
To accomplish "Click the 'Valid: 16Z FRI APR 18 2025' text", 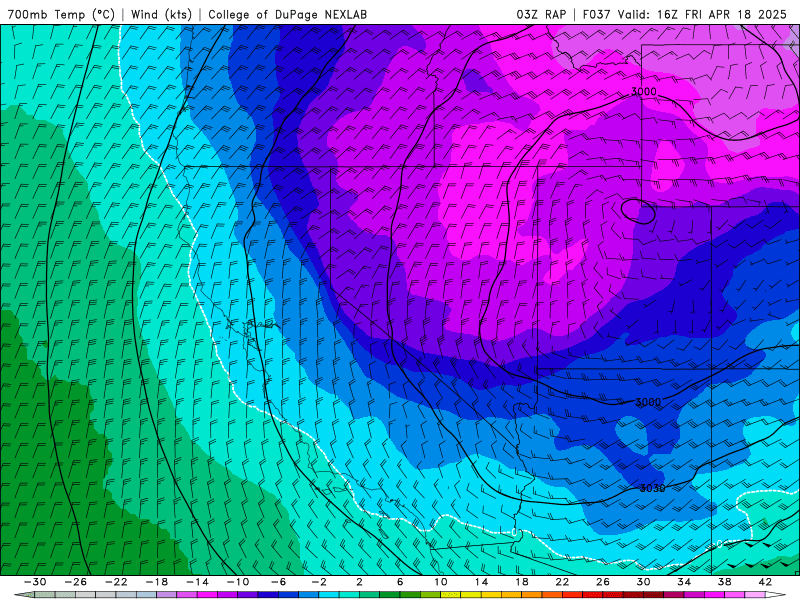I will tap(702, 14).
